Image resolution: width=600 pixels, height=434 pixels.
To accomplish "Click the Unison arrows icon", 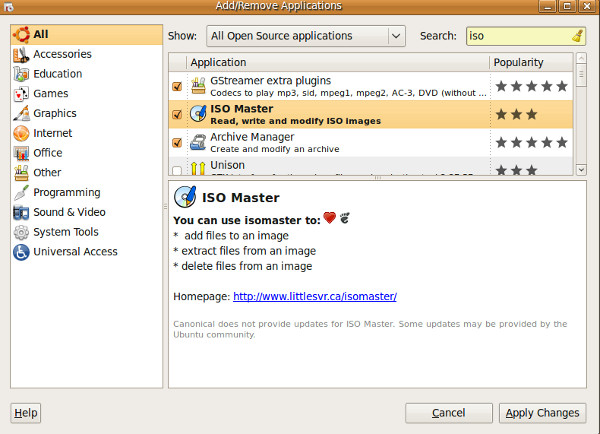I will 198,168.
